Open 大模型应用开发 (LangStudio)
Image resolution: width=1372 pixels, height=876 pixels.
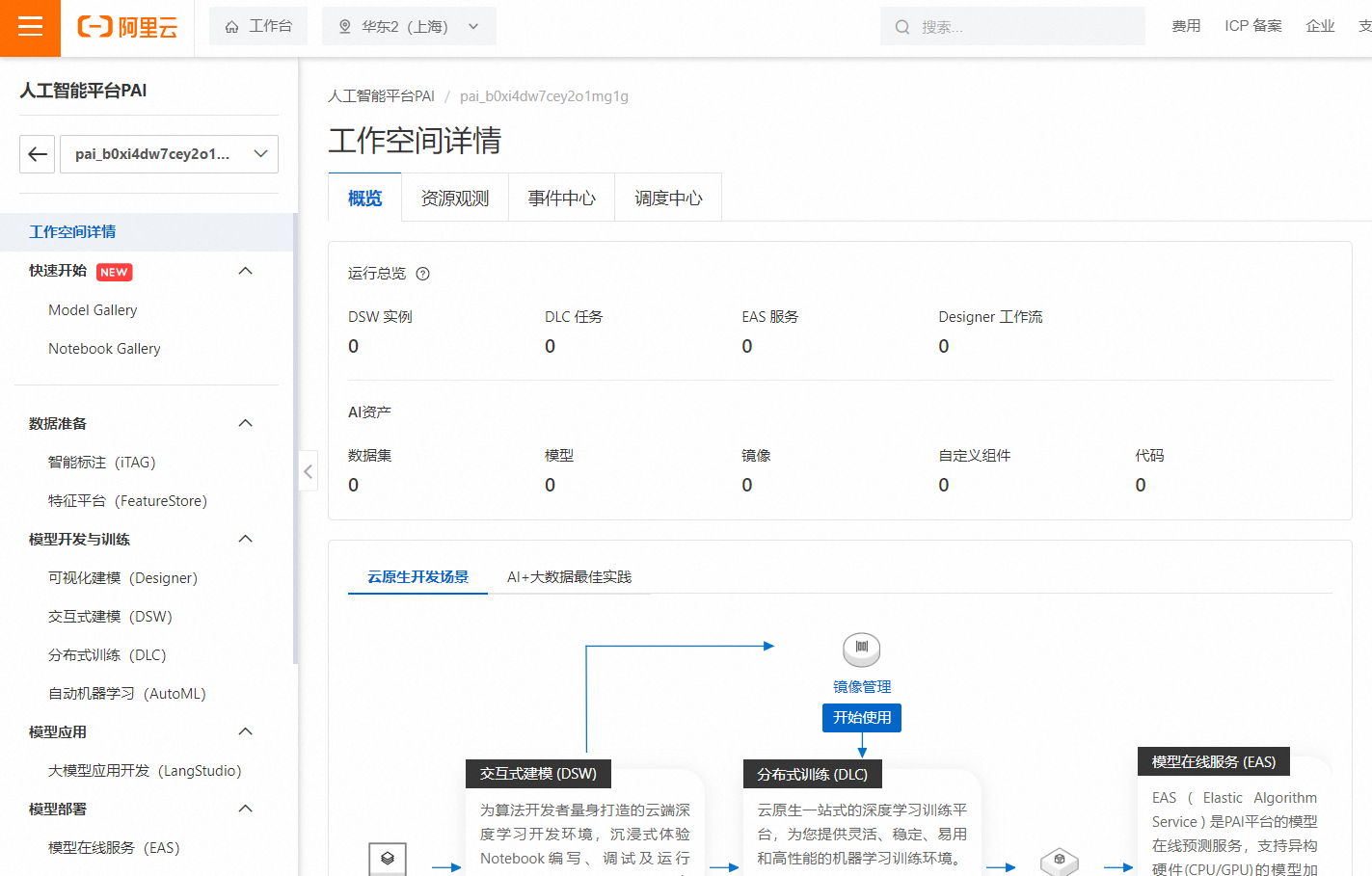coord(145,771)
